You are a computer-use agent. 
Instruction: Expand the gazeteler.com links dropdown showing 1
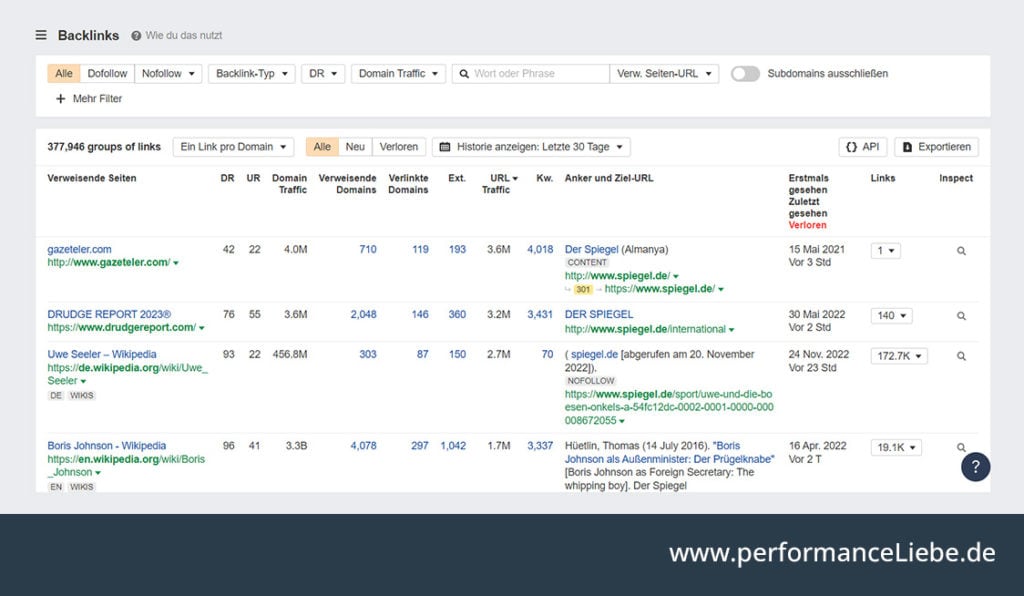pyautogui.click(x=886, y=251)
